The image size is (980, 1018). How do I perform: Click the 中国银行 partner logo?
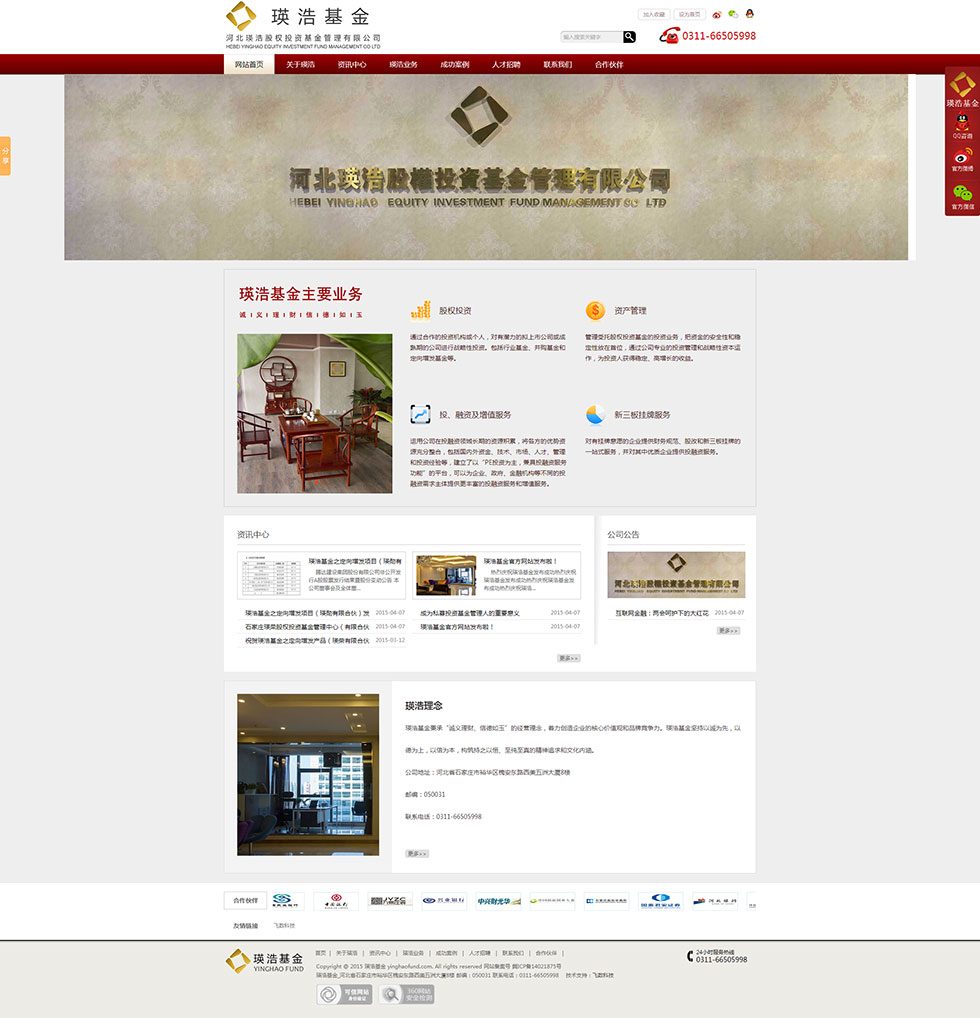click(336, 900)
